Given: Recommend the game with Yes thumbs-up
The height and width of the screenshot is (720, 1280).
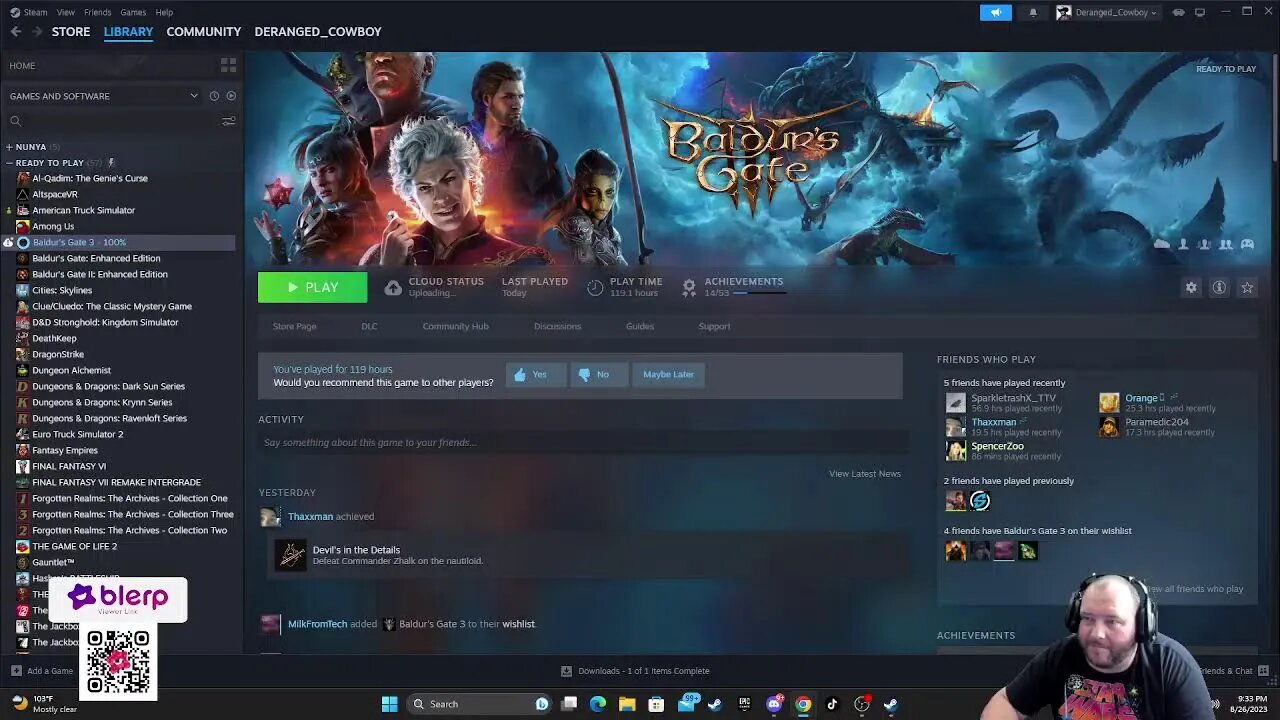Looking at the screenshot, I should click(x=535, y=374).
